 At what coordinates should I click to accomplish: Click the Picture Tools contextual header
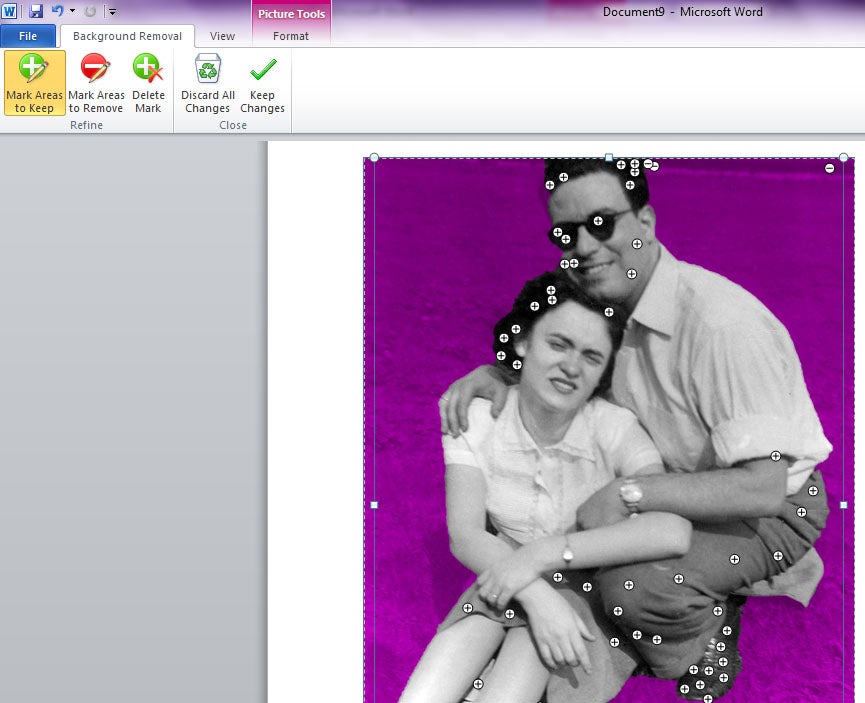point(291,14)
